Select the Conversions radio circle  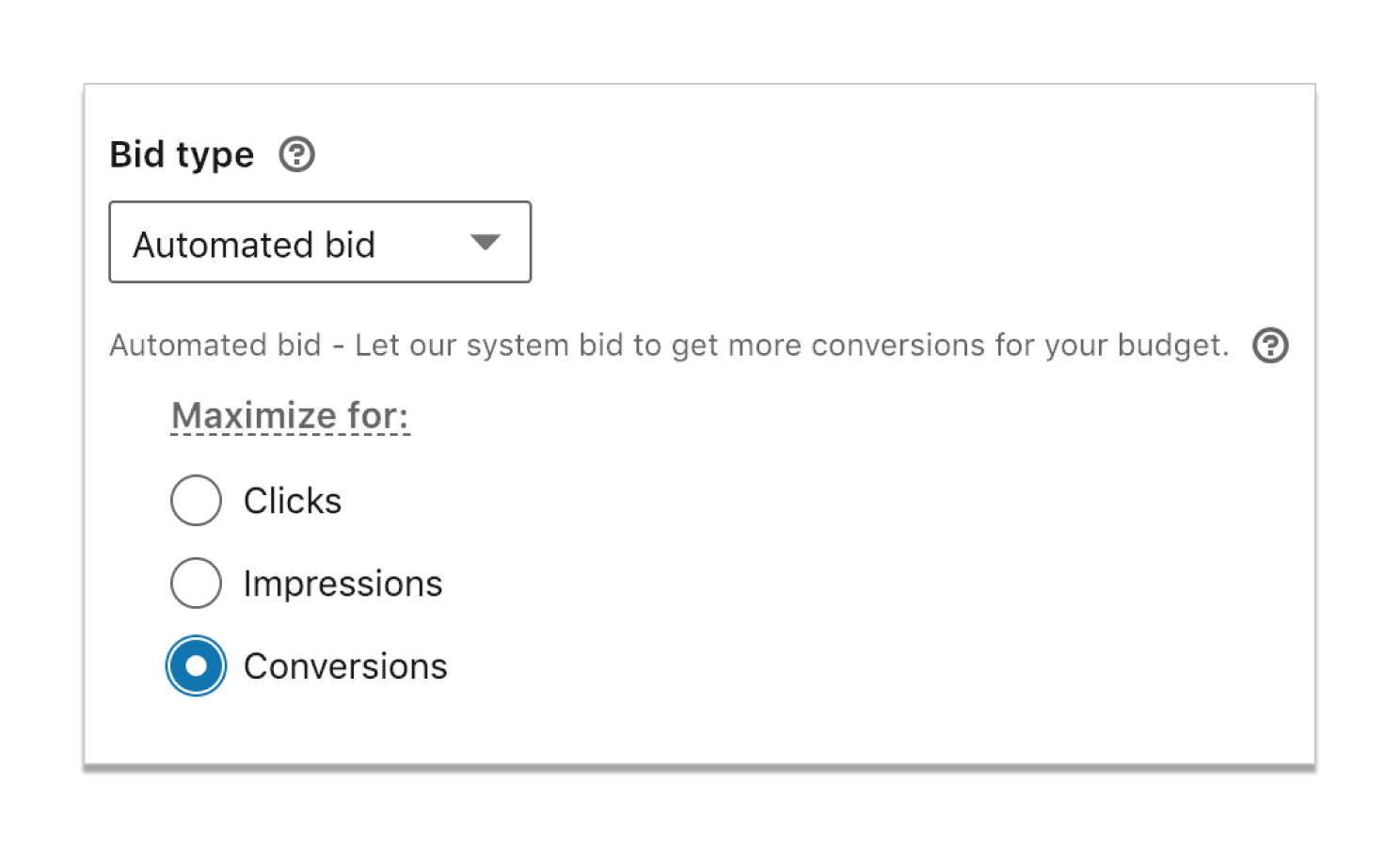coord(196,666)
